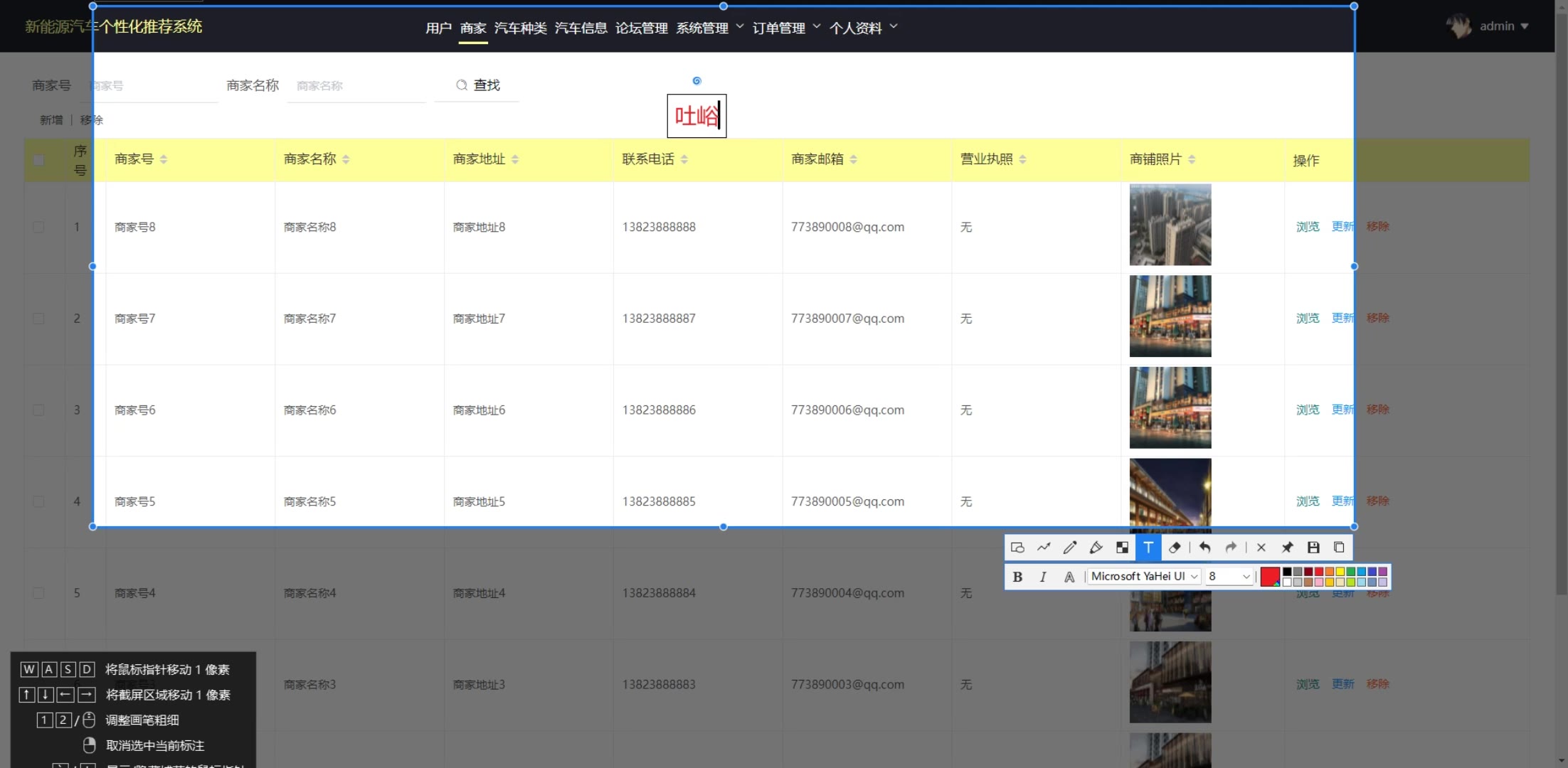Sort by the 商家号 column
1568x768 pixels.
click(164, 159)
